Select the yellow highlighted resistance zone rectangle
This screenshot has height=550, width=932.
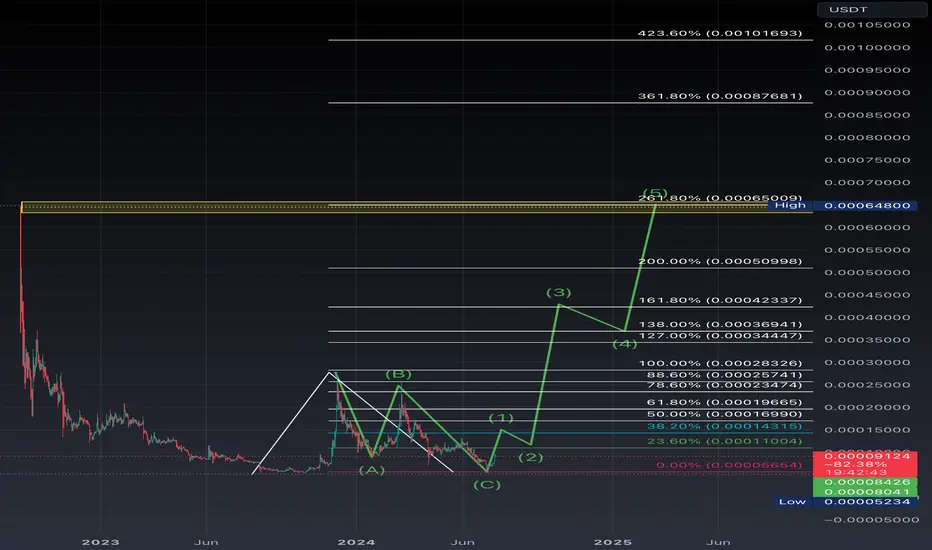(417, 208)
